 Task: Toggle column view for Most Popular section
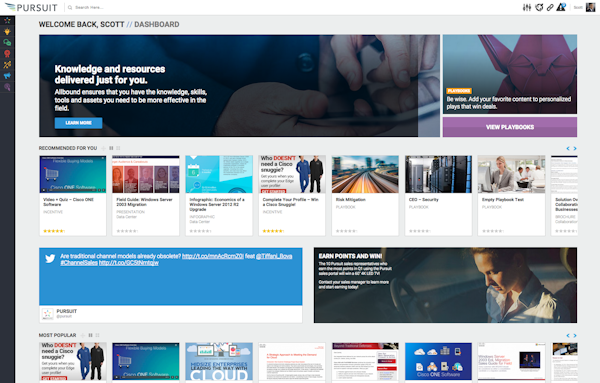coord(91,335)
